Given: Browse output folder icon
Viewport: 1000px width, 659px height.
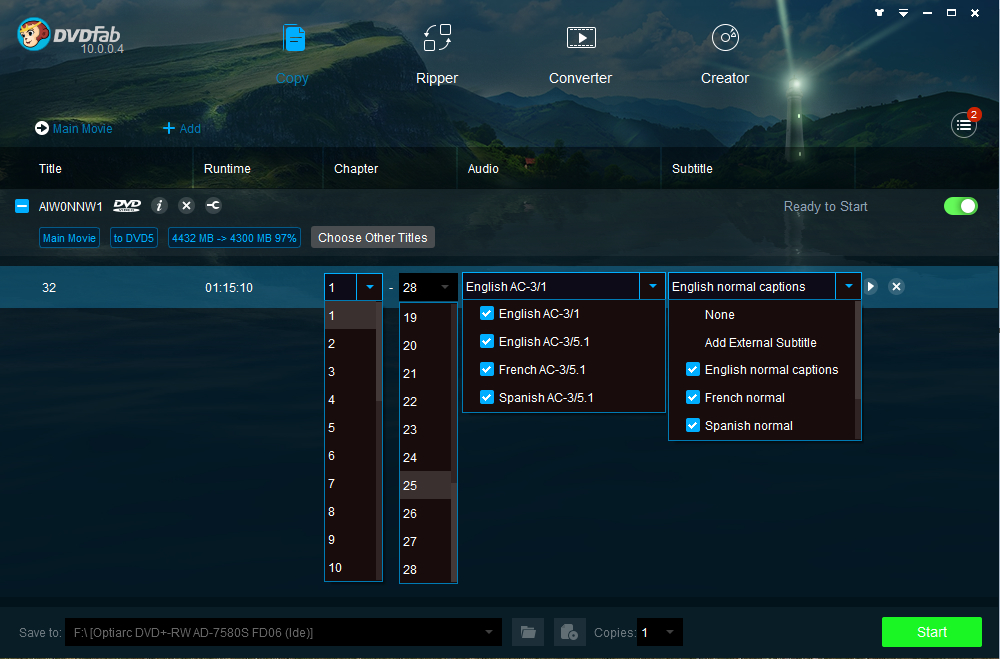Looking at the screenshot, I should pyautogui.click(x=528, y=632).
